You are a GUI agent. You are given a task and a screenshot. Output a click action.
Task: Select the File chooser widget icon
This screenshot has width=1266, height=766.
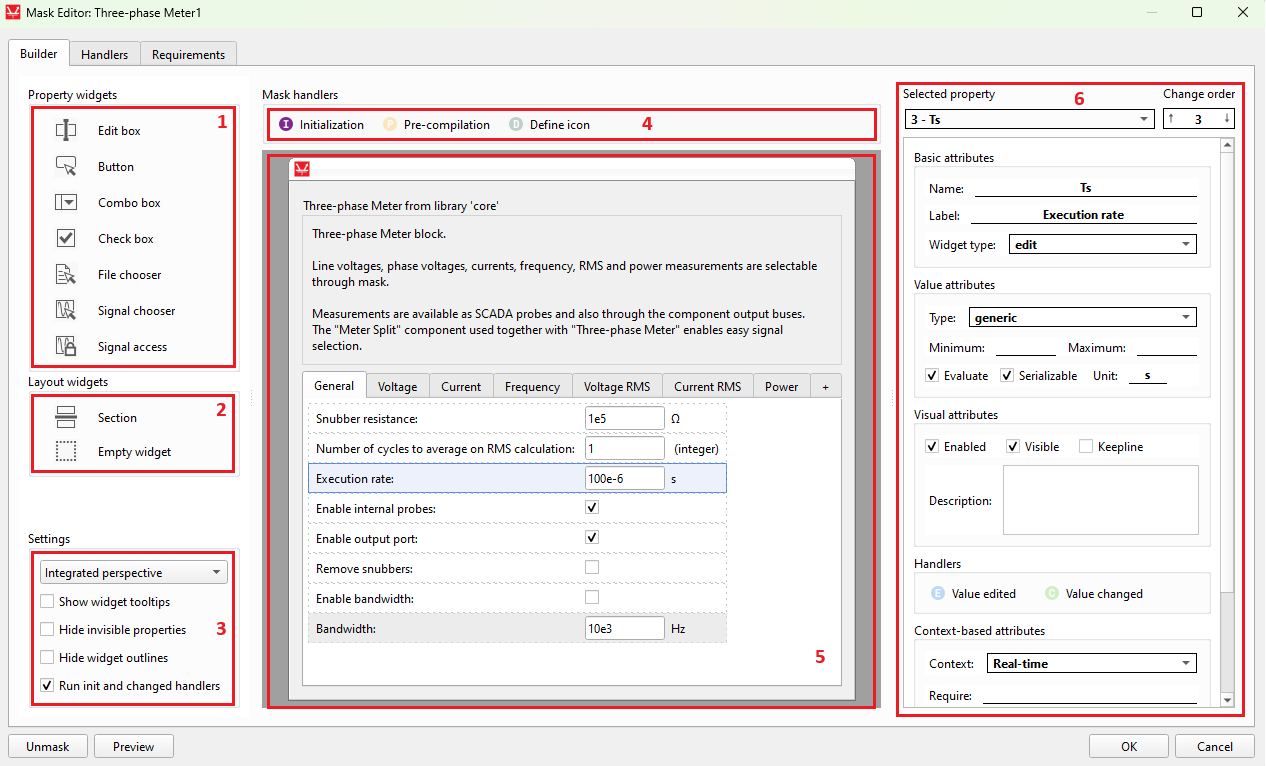coord(66,275)
